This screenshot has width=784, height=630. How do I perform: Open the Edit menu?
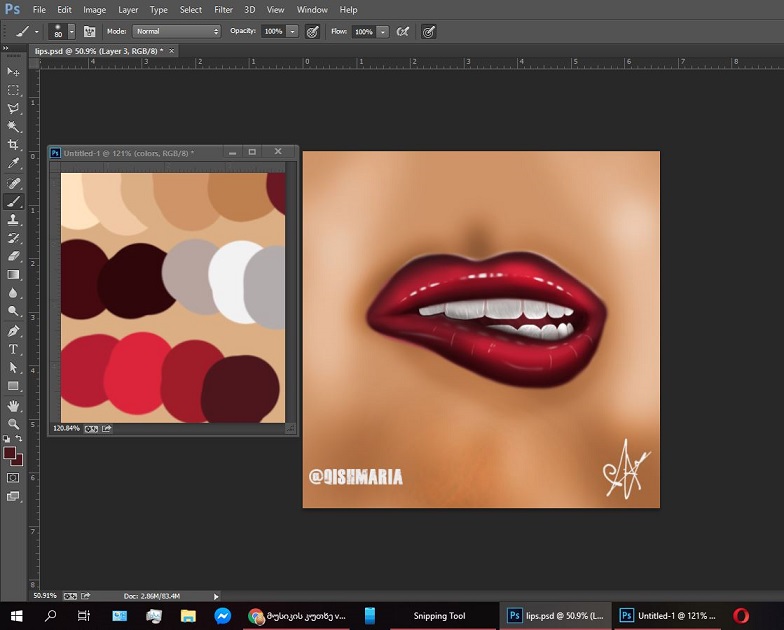(x=64, y=10)
